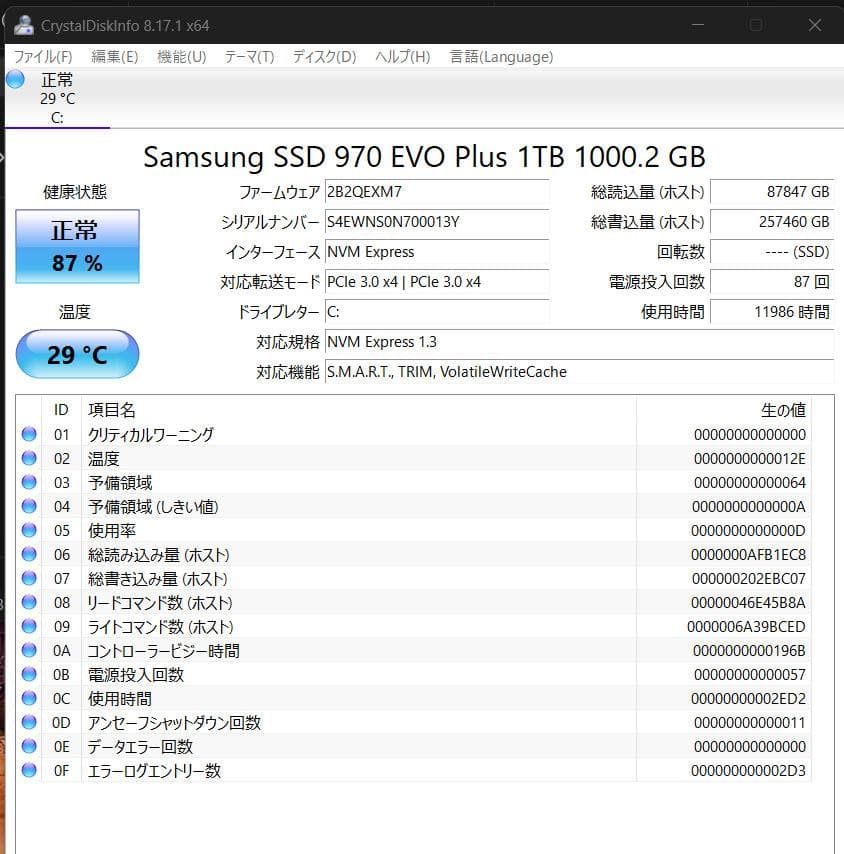Image resolution: width=844 pixels, height=854 pixels.
Task: Open the 機能(U) menu
Action: click(181, 57)
